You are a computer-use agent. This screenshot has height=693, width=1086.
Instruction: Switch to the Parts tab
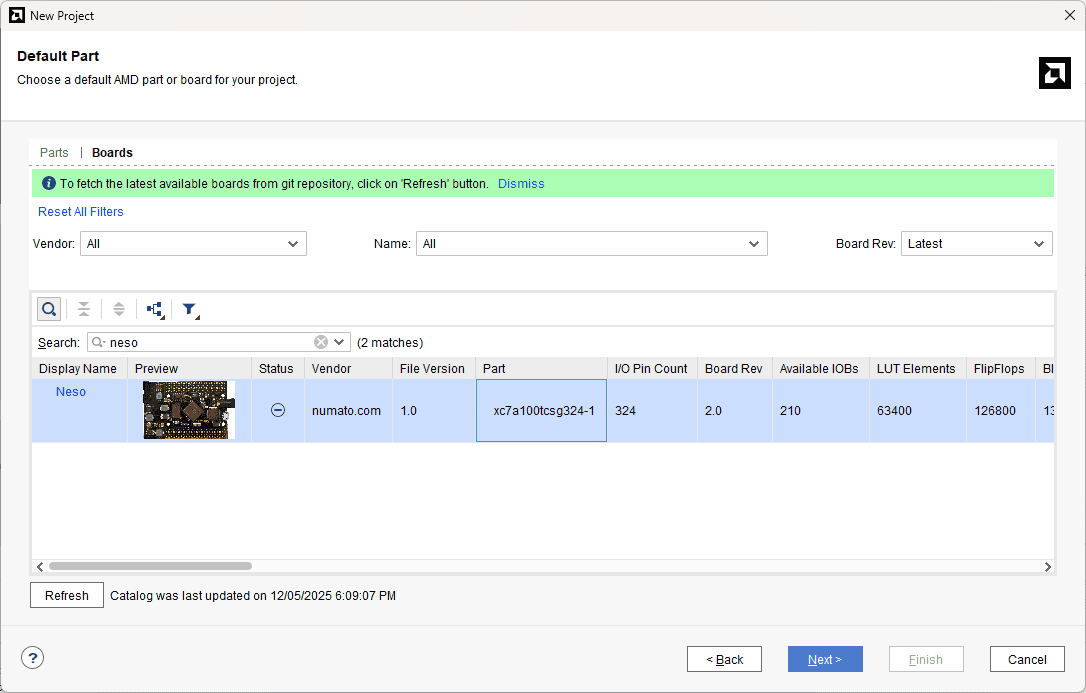pos(54,153)
